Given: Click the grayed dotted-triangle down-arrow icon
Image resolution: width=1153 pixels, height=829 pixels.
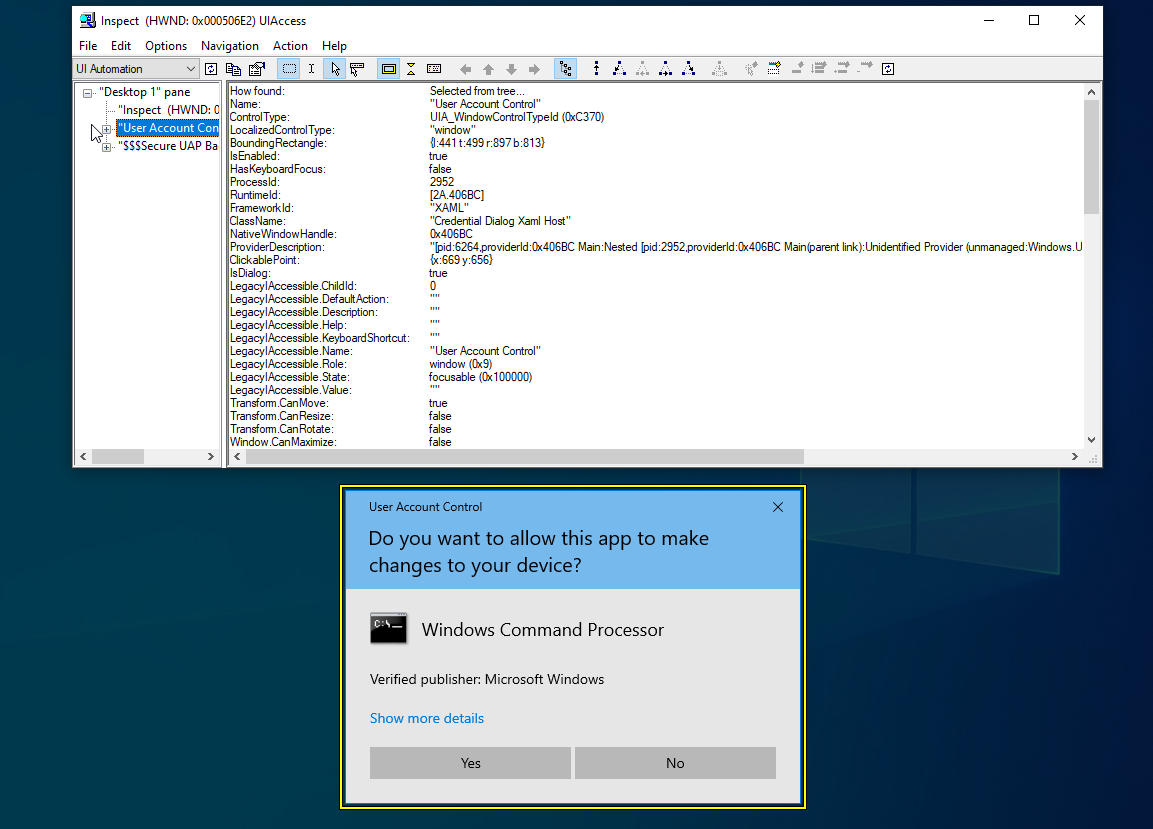Looking at the screenshot, I should point(719,69).
